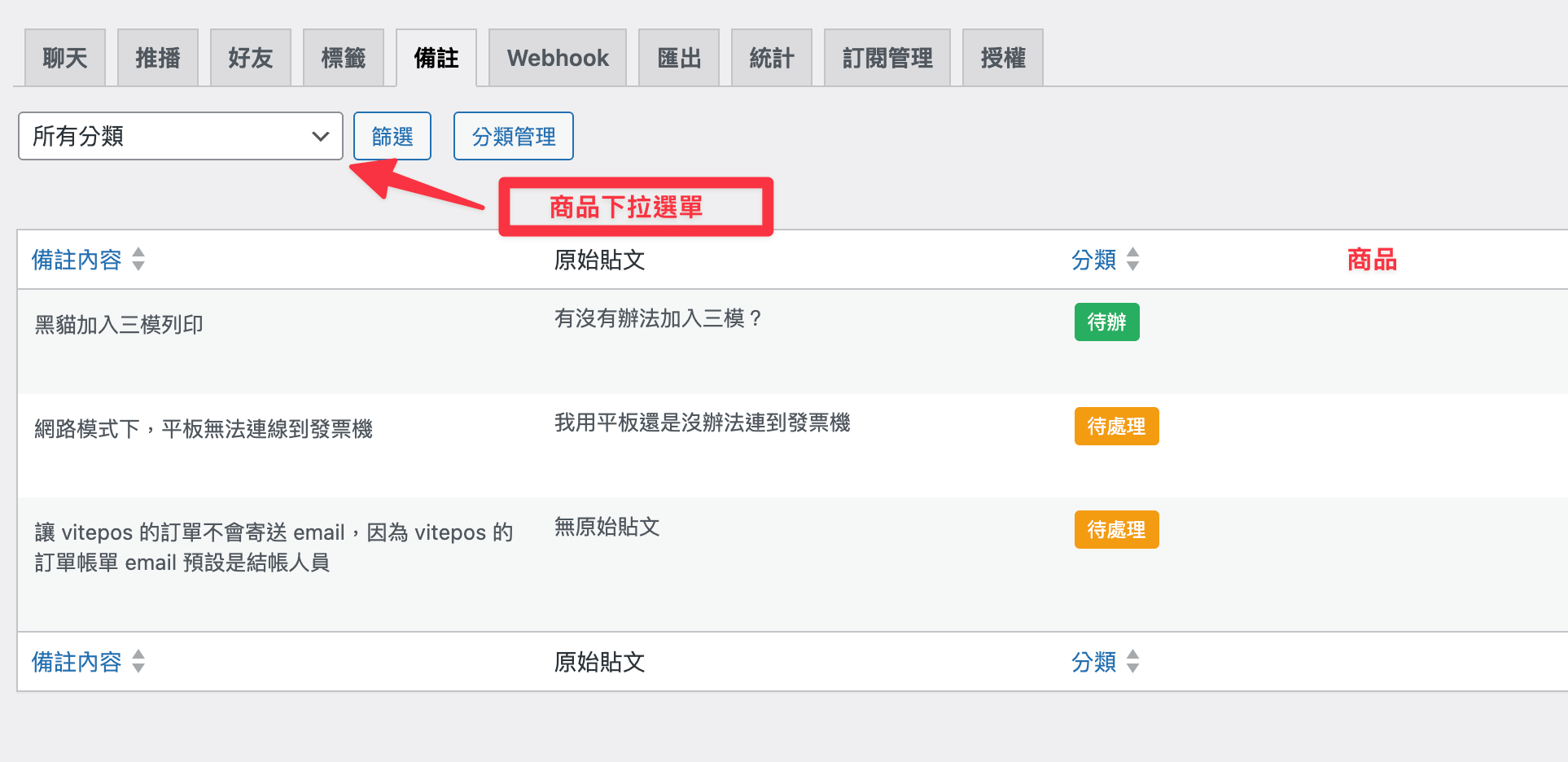Go to the 訂閱管理 tab

click(x=887, y=58)
